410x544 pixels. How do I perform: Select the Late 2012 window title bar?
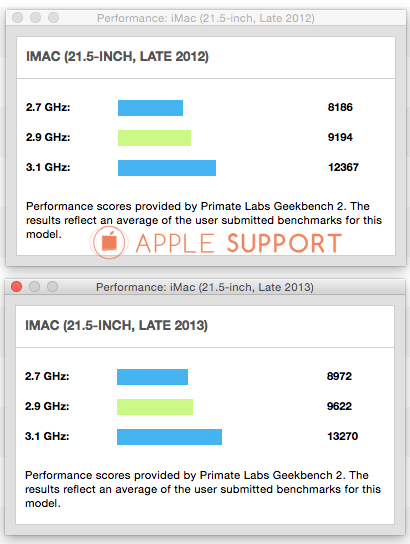click(x=206, y=18)
